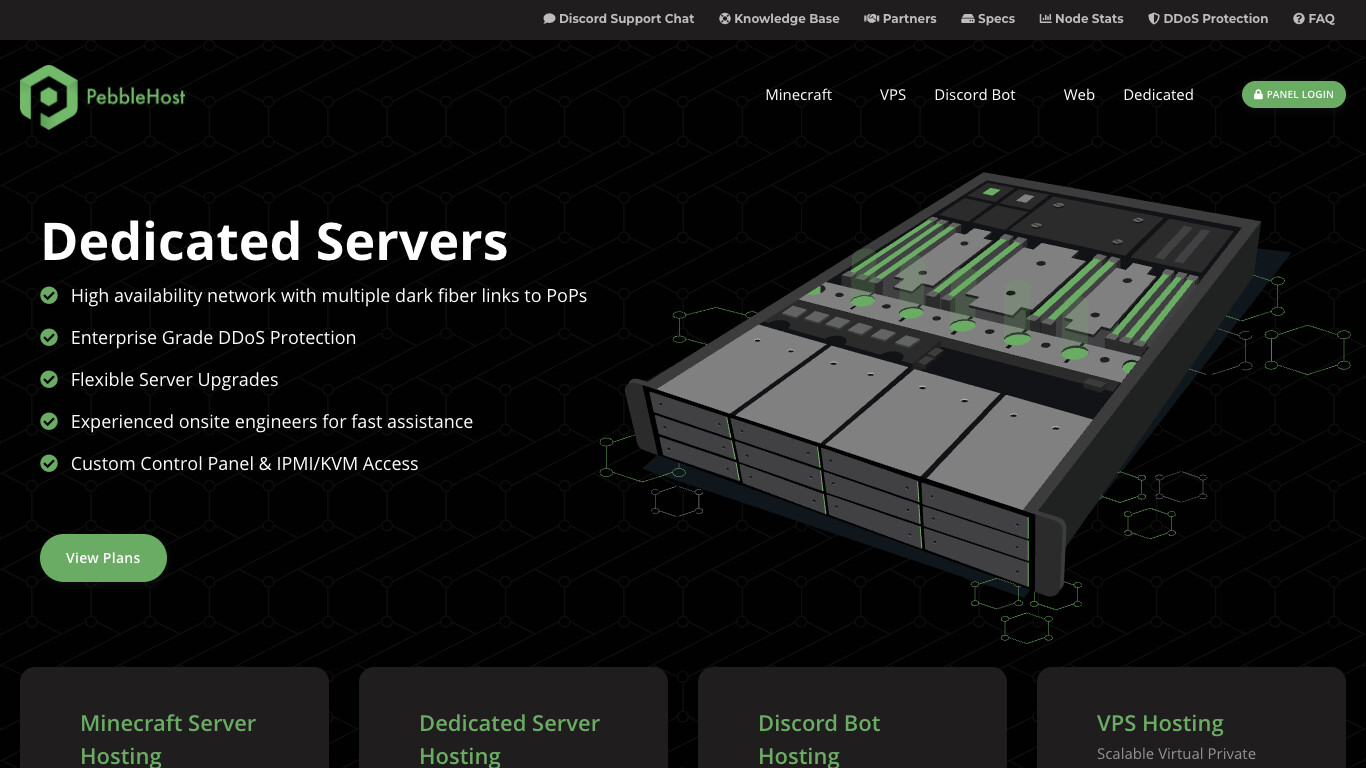Click the checkmark beside Flexible Server Upgrades
Image resolution: width=1366 pixels, height=768 pixels.
click(49, 379)
